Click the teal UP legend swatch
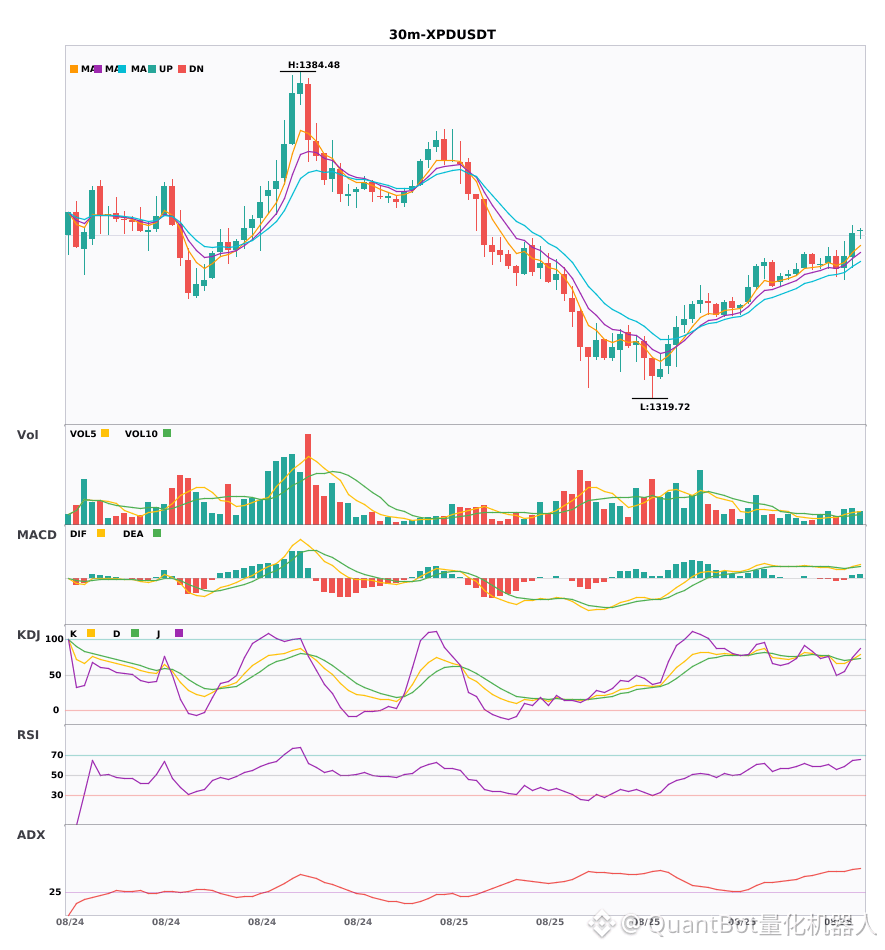Screen dimensions: 885x950 pyautogui.click(x=152, y=69)
